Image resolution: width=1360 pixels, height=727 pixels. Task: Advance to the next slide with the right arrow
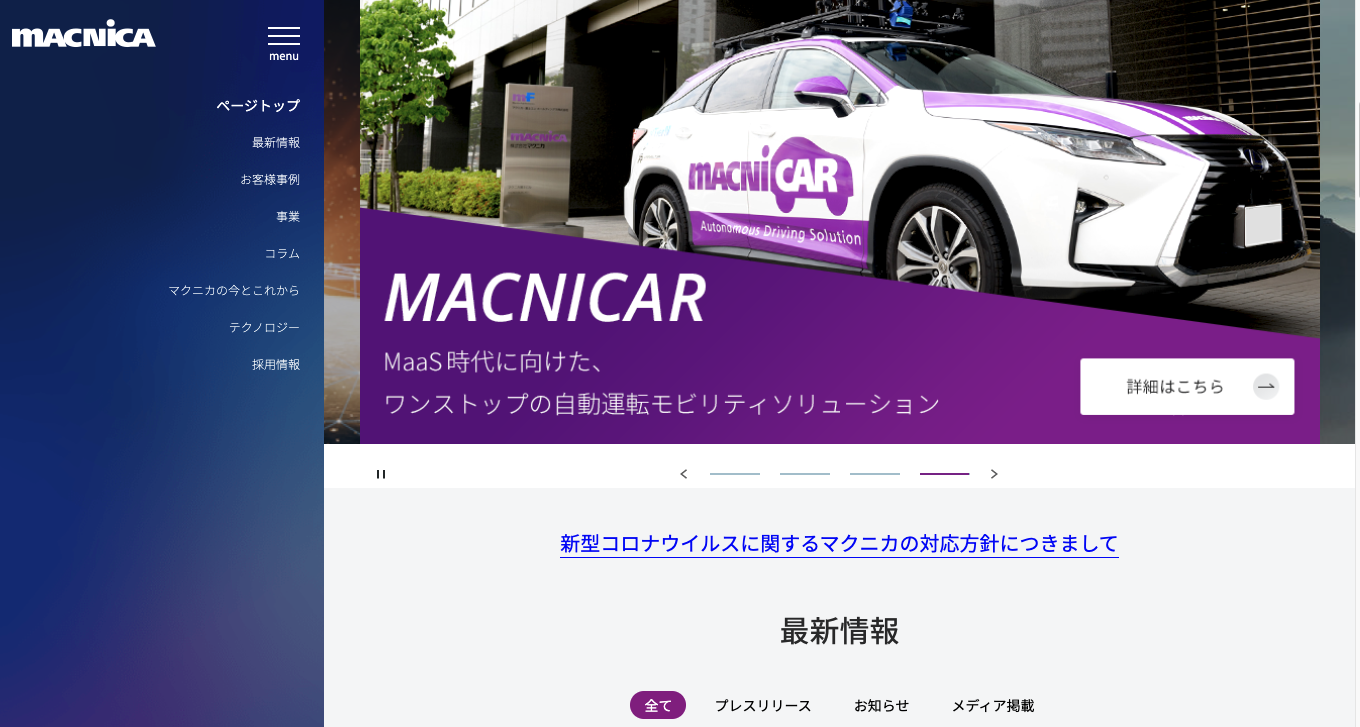tap(994, 474)
